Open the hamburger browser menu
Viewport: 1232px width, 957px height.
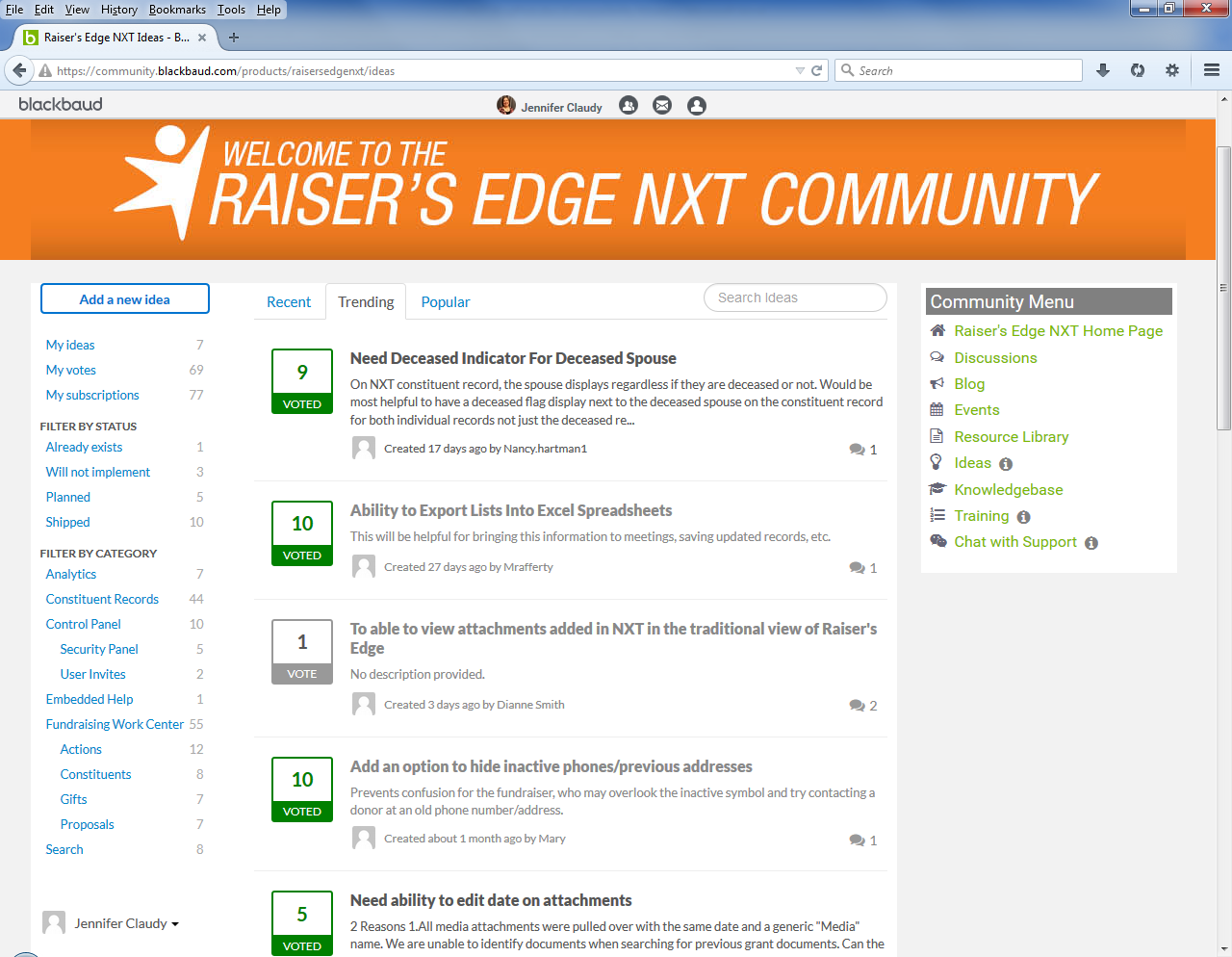coord(1212,70)
